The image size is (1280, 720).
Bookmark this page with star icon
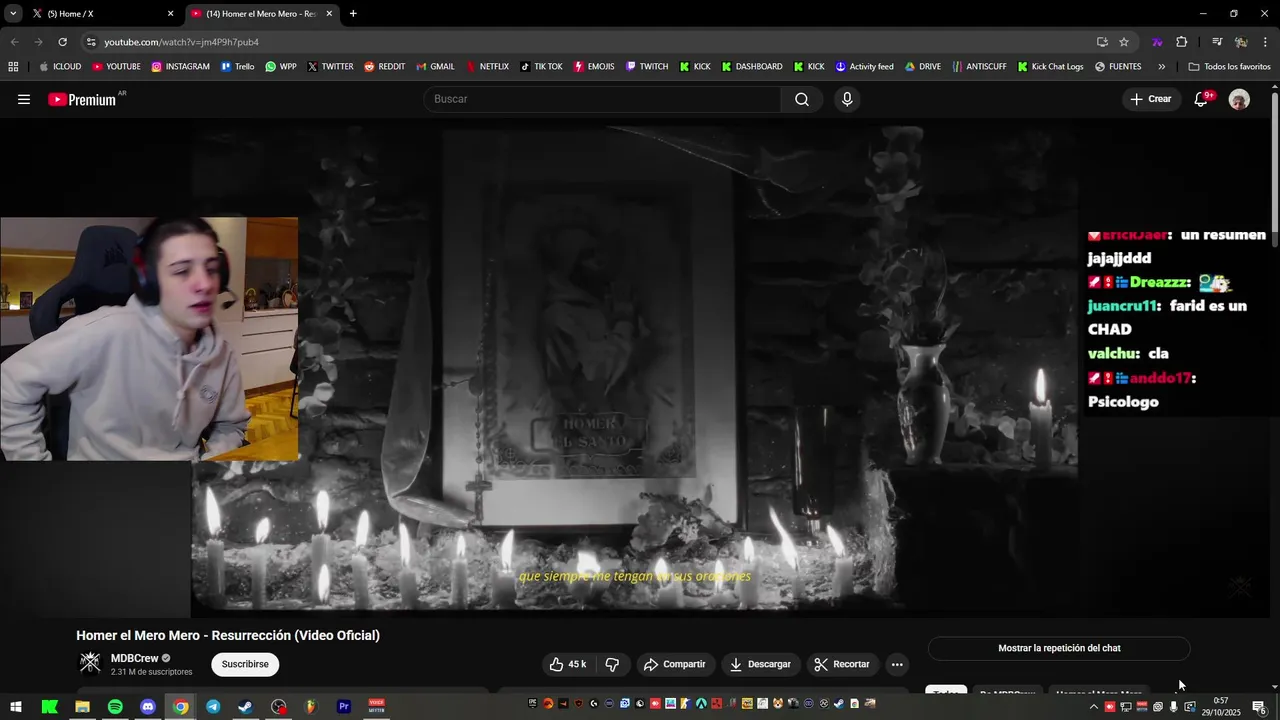1124,42
